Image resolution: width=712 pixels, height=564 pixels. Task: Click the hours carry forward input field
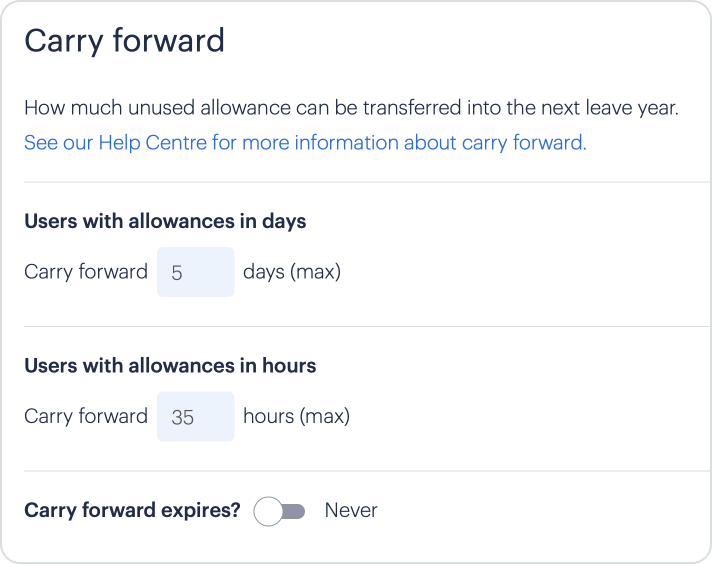[x=196, y=416]
